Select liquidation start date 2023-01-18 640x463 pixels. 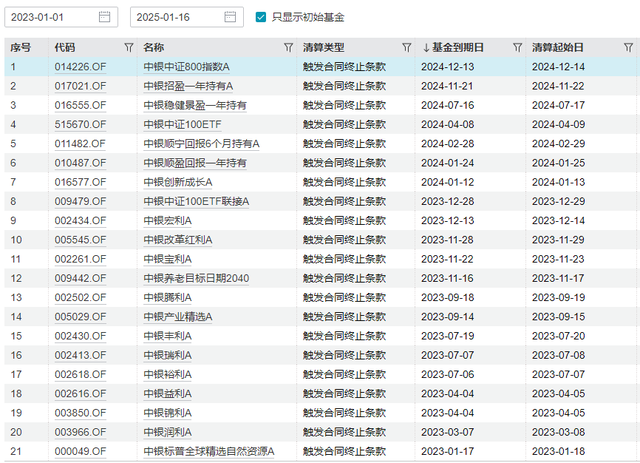pyautogui.click(x=558, y=451)
